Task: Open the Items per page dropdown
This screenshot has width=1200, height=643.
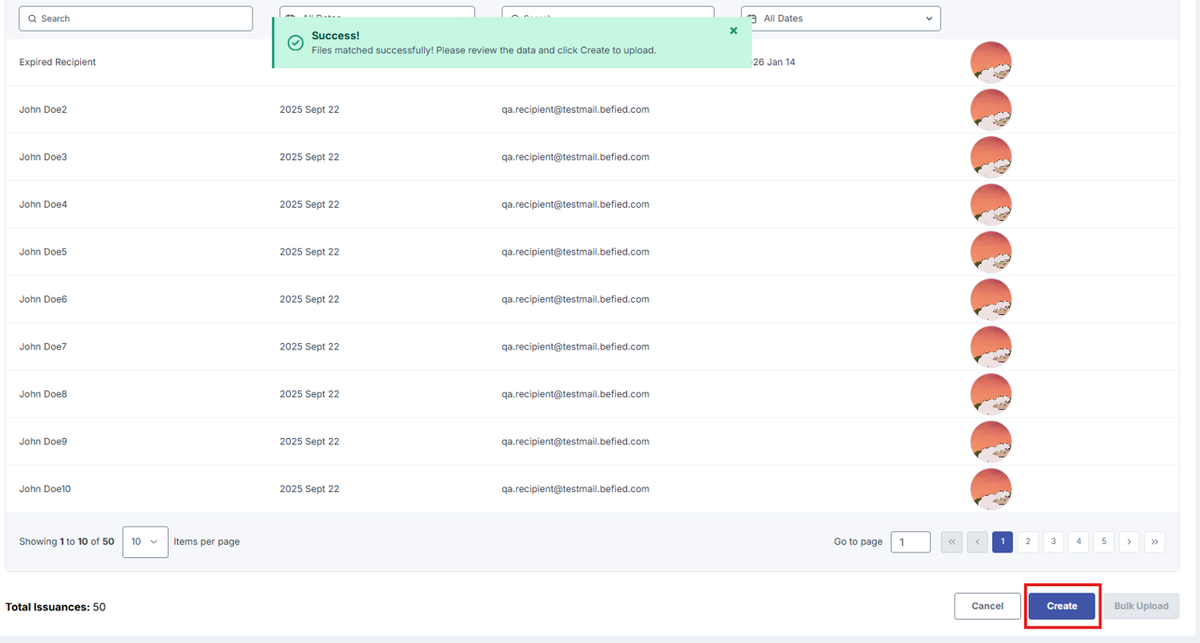Action: (145, 541)
